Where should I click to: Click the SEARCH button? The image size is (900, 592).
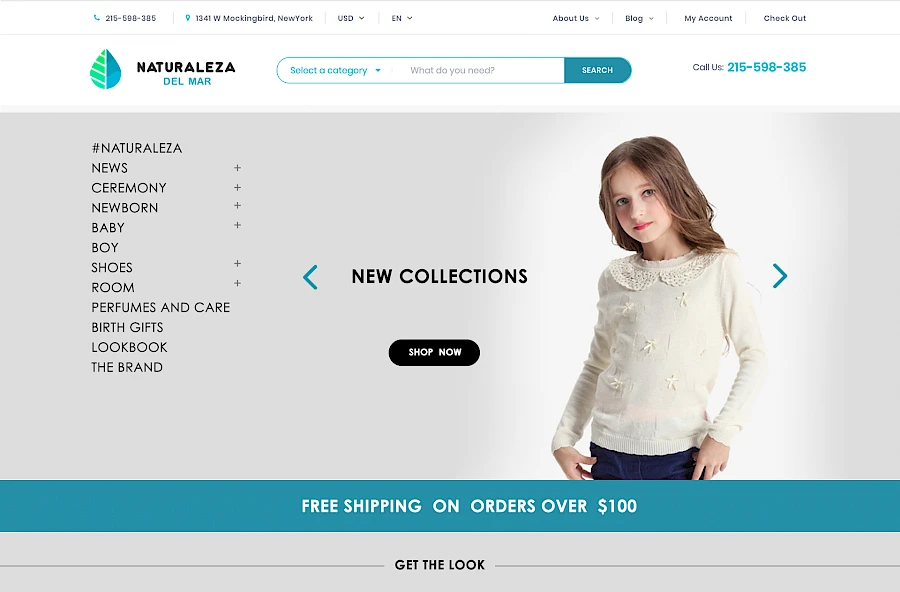[598, 70]
